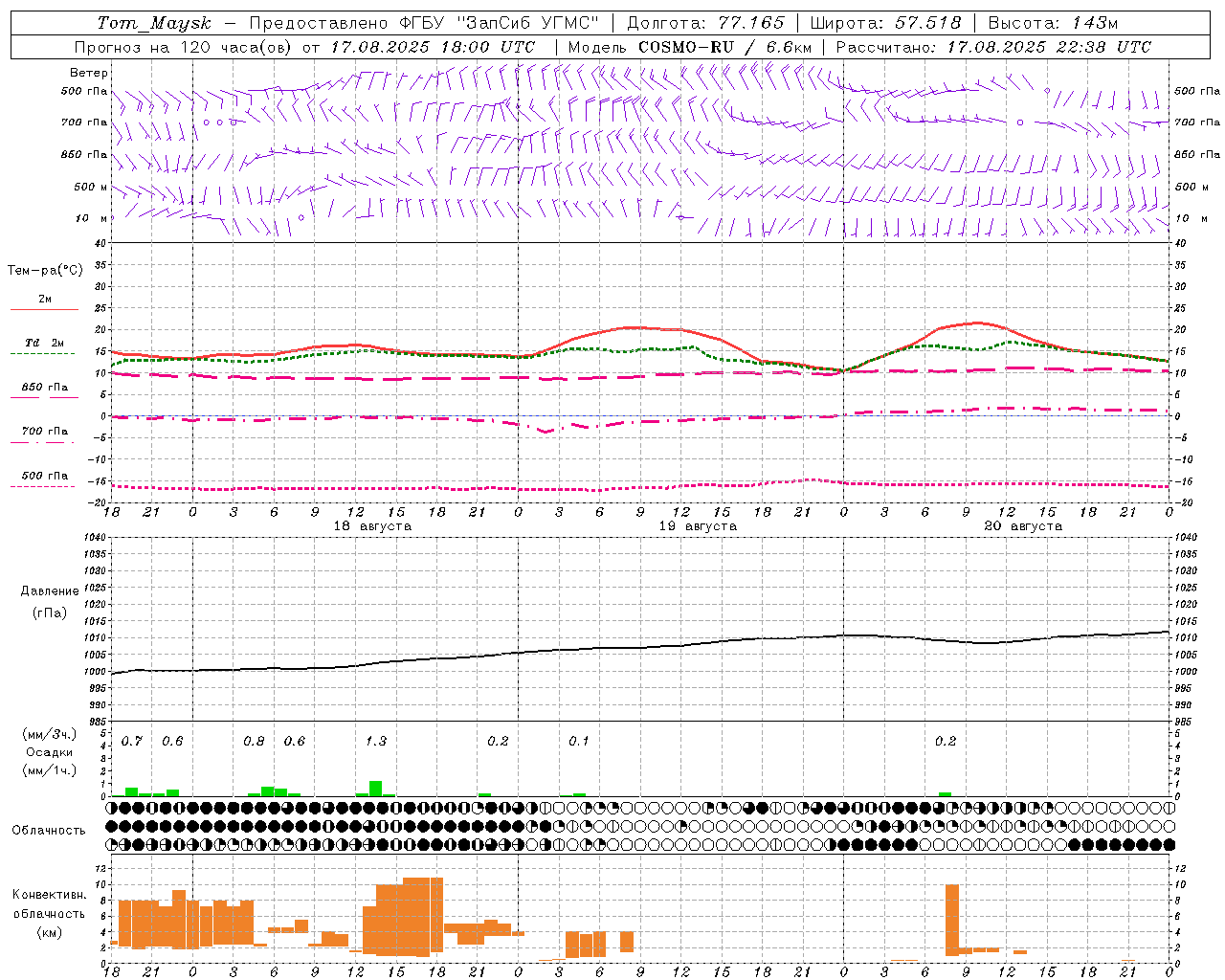Click the 'Тем-ра(°C)' temperature panel label
Image resolution: width=1225 pixels, height=980 pixels.
[x=45, y=271]
